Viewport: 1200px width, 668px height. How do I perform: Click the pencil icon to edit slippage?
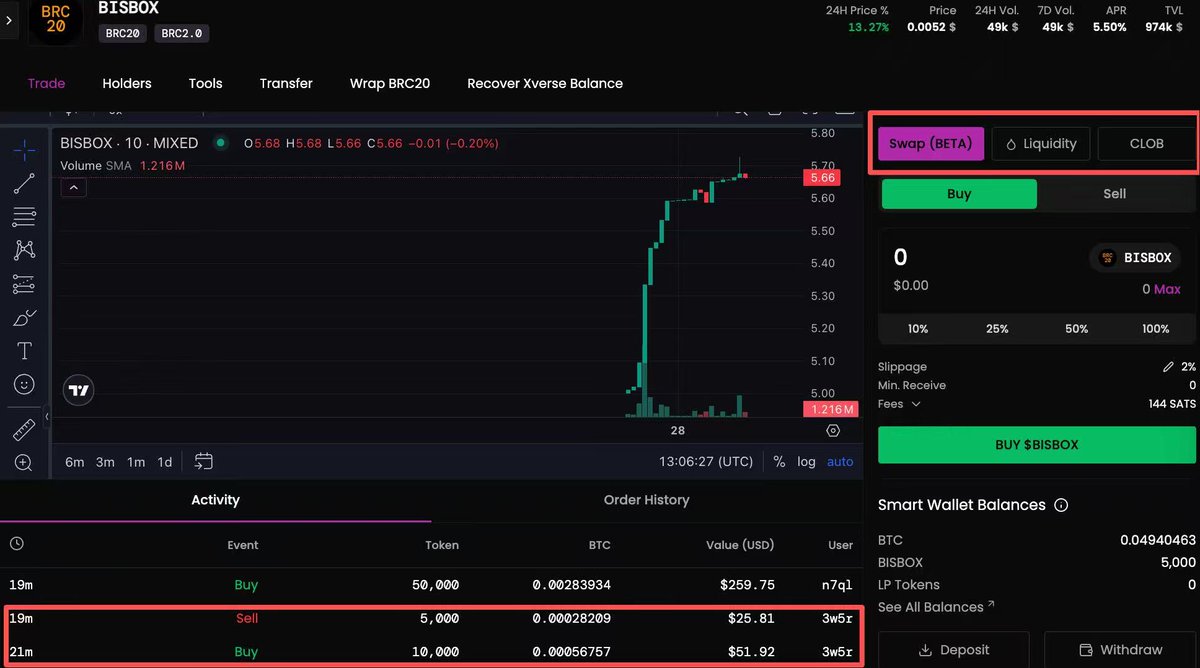1167,367
